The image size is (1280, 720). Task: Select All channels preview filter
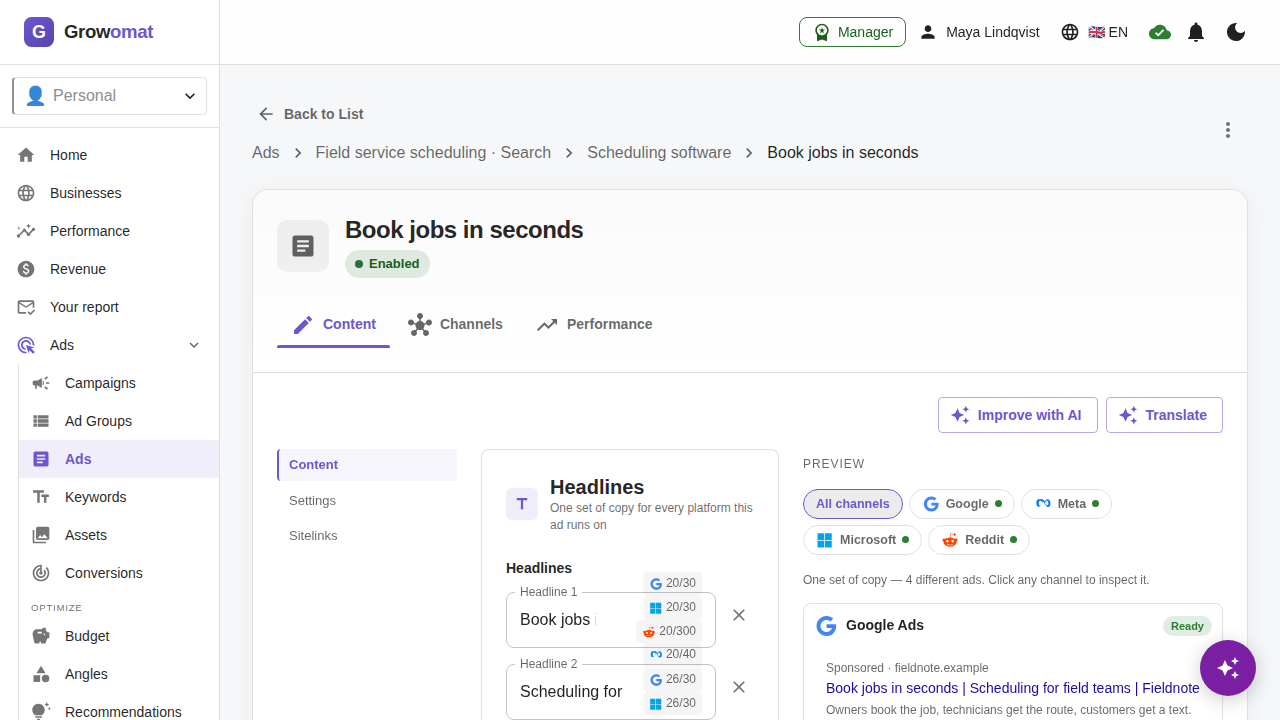[853, 504]
